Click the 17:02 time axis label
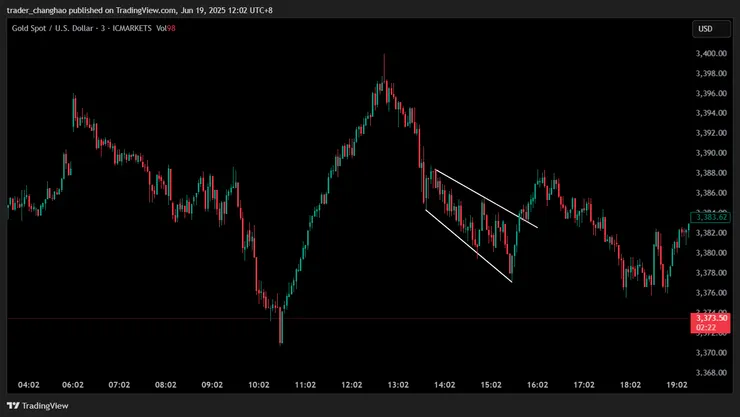The image size is (740, 417). (x=584, y=385)
